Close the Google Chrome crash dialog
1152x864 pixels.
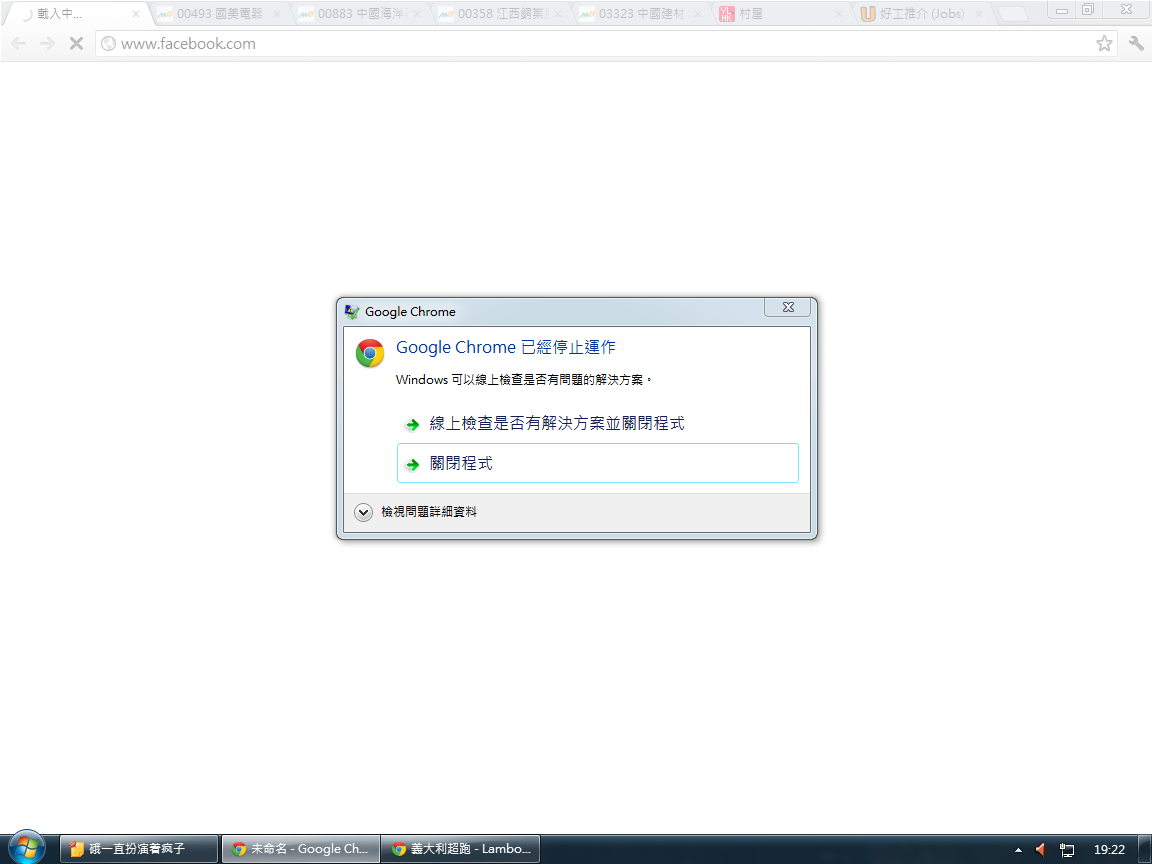pyautogui.click(x=788, y=307)
